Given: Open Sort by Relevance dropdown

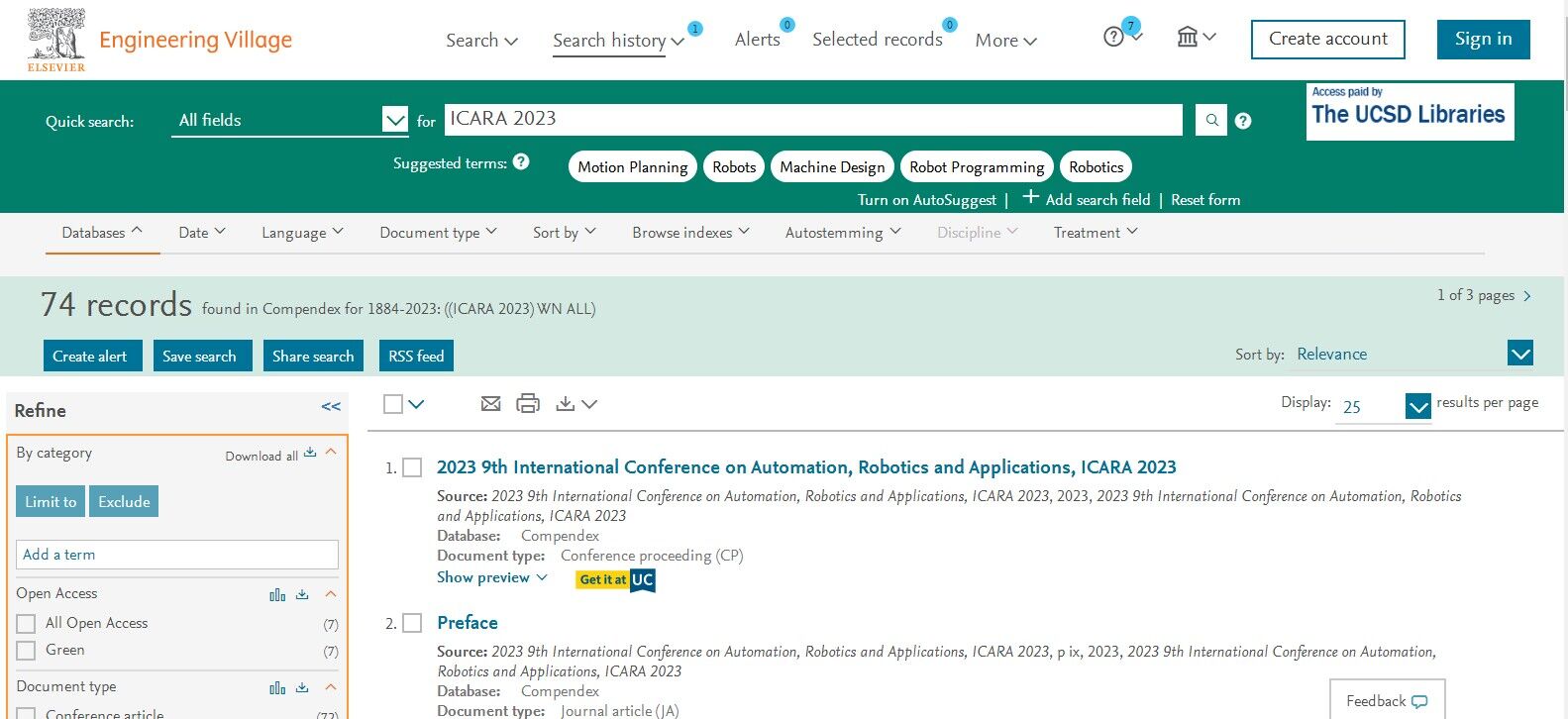Looking at the screenshot, I should (1520, 354).
